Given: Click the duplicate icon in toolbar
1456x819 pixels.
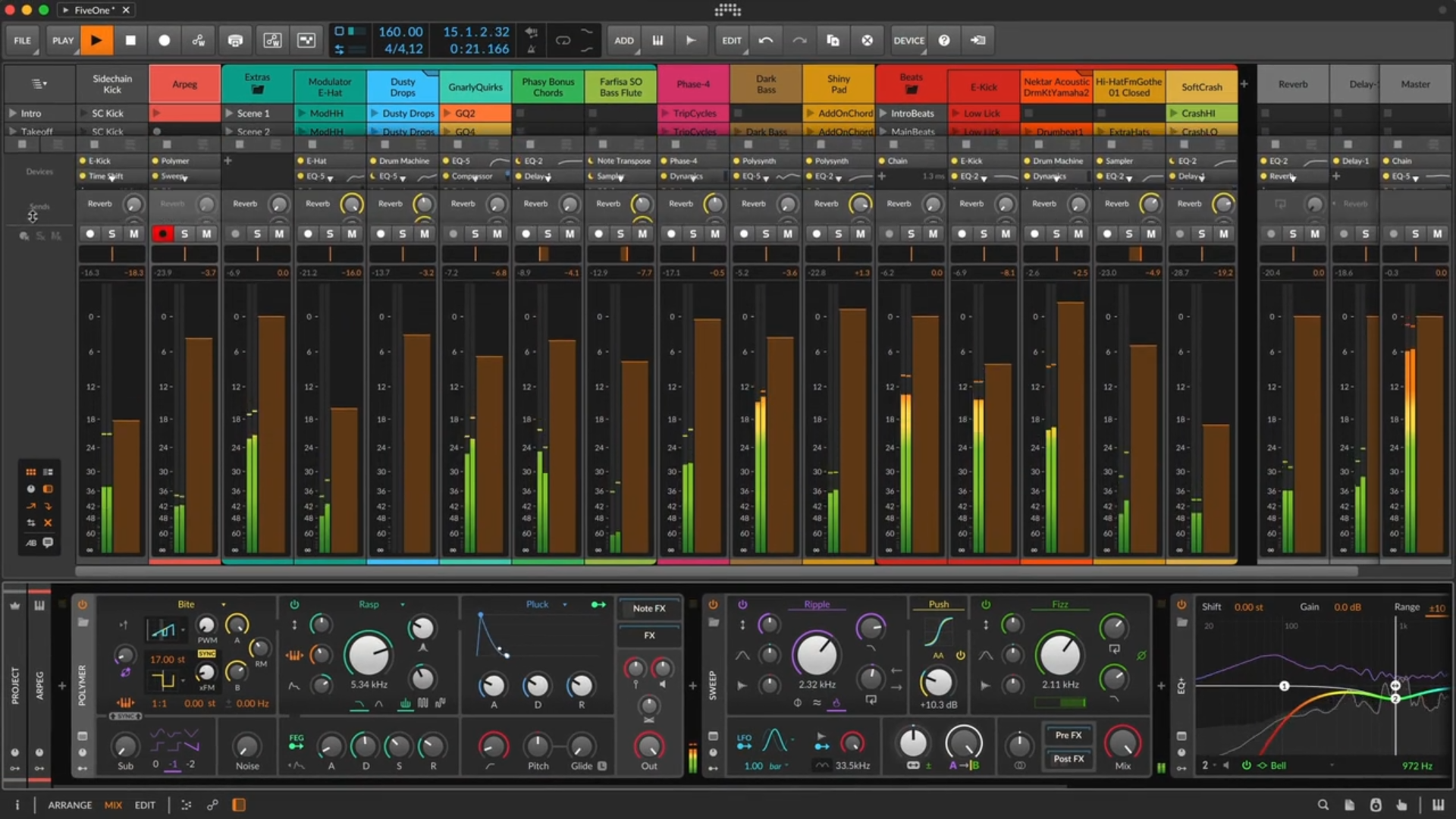Looking at the screenshot, I should click(833, 40).
